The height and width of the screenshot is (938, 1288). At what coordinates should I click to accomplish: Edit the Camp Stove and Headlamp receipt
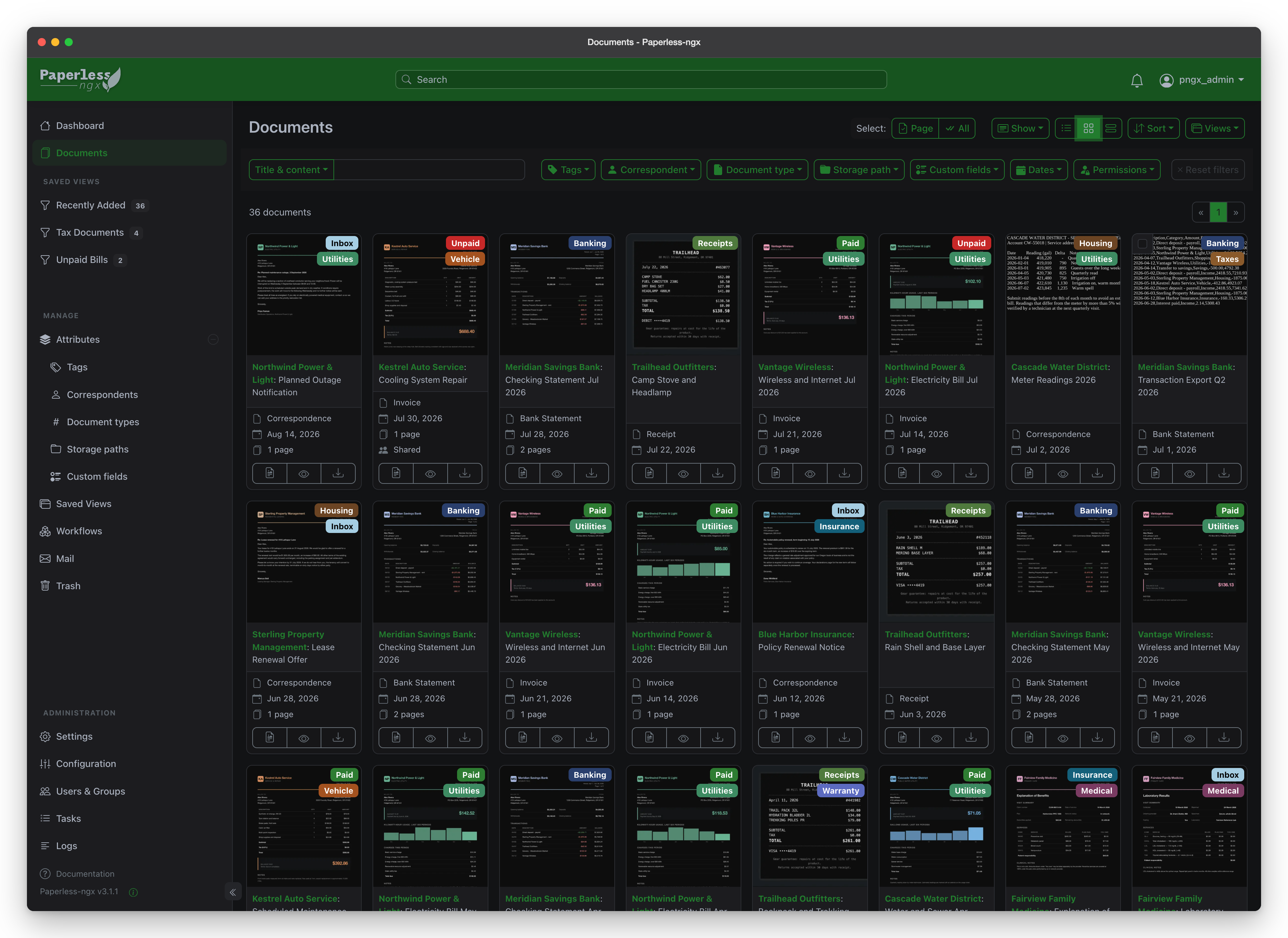[x=649, y=473]
